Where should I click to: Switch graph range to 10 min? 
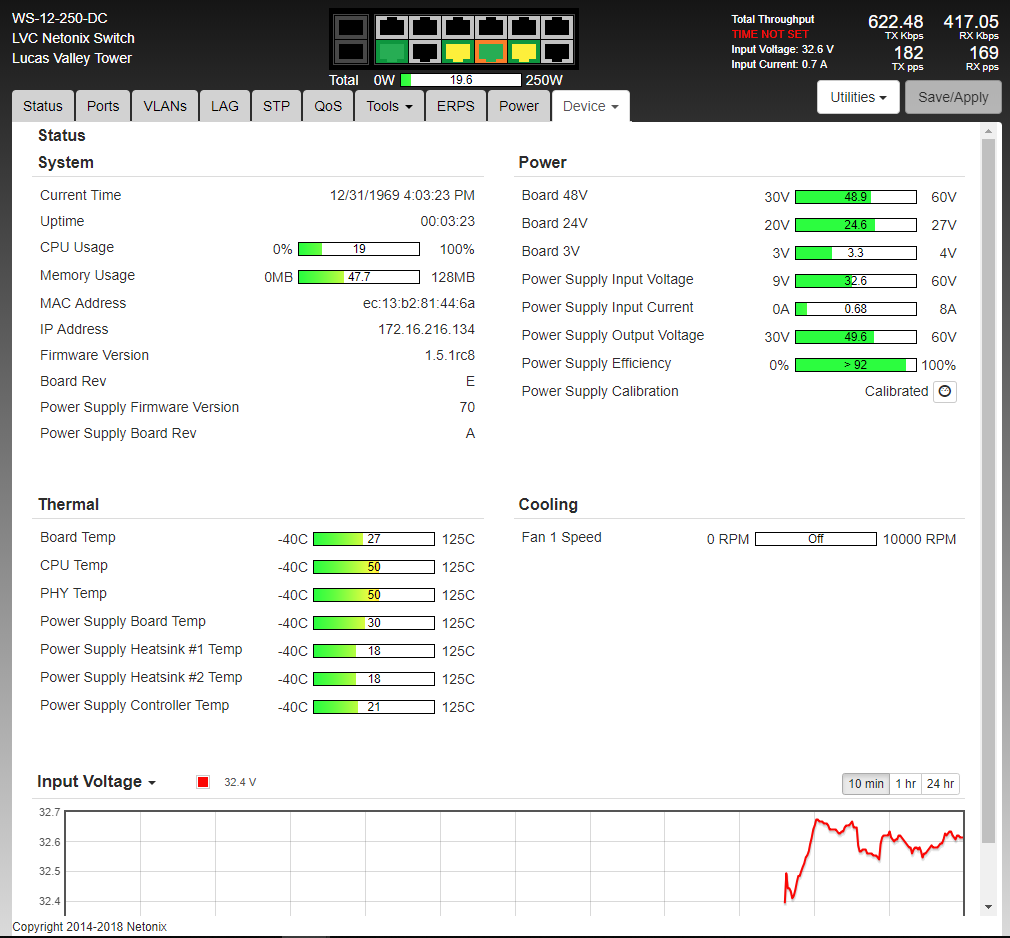(x=866, y=784)
